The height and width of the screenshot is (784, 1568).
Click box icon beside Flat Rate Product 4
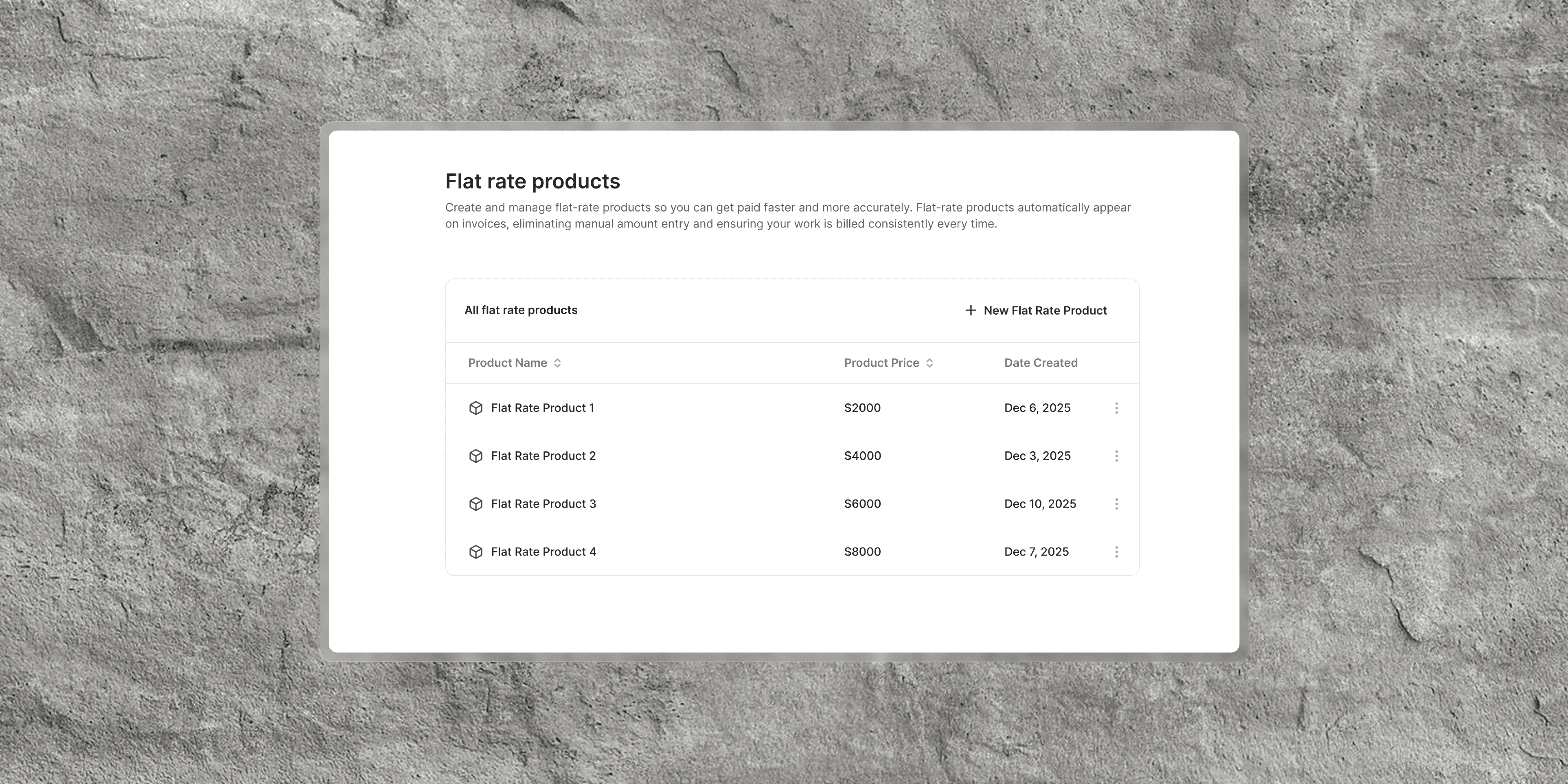click(x=475, y=552)
